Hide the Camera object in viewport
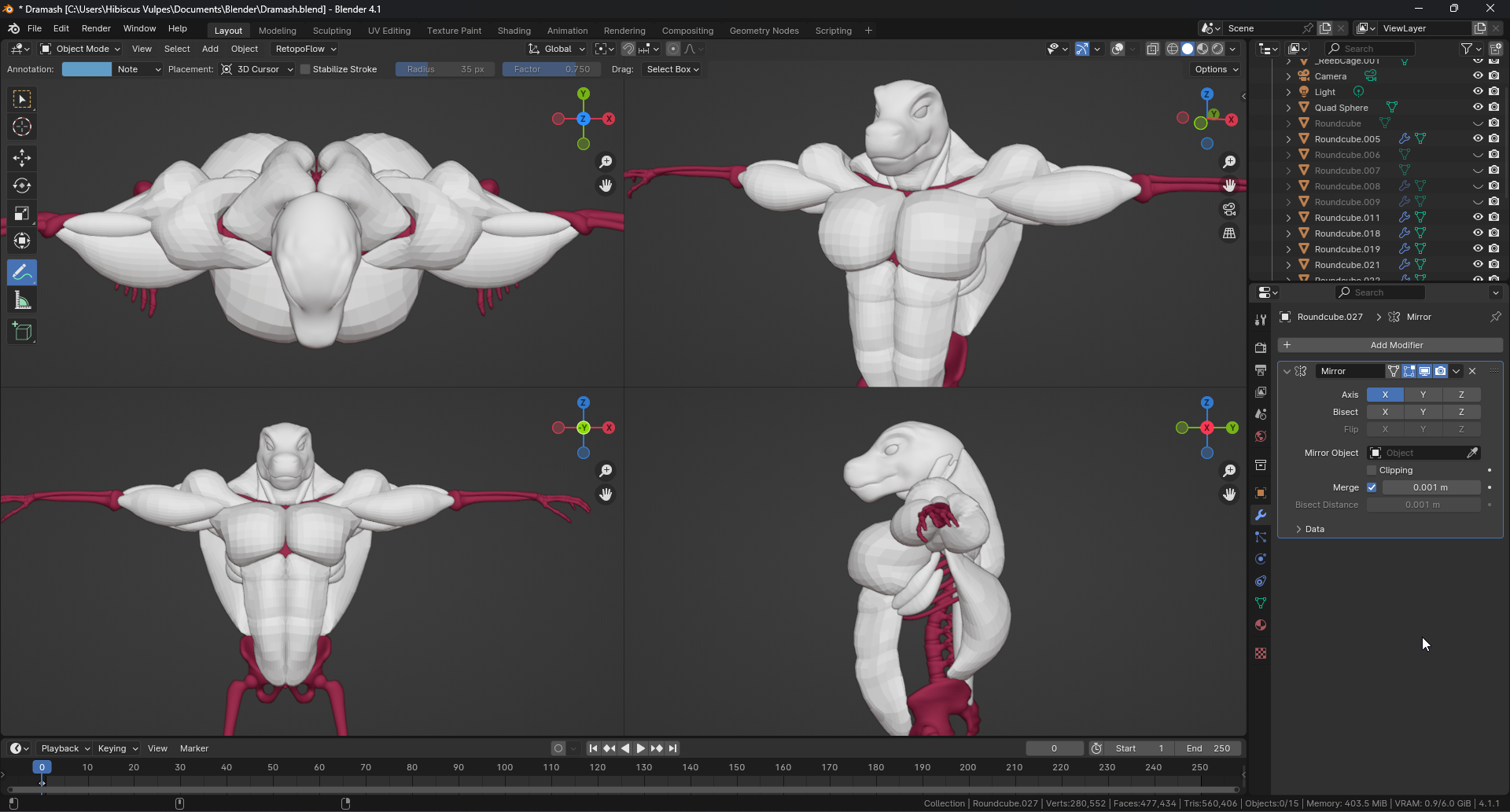Image resolution: width=1510 pixels, height=812 pixels. [1478, 76]
